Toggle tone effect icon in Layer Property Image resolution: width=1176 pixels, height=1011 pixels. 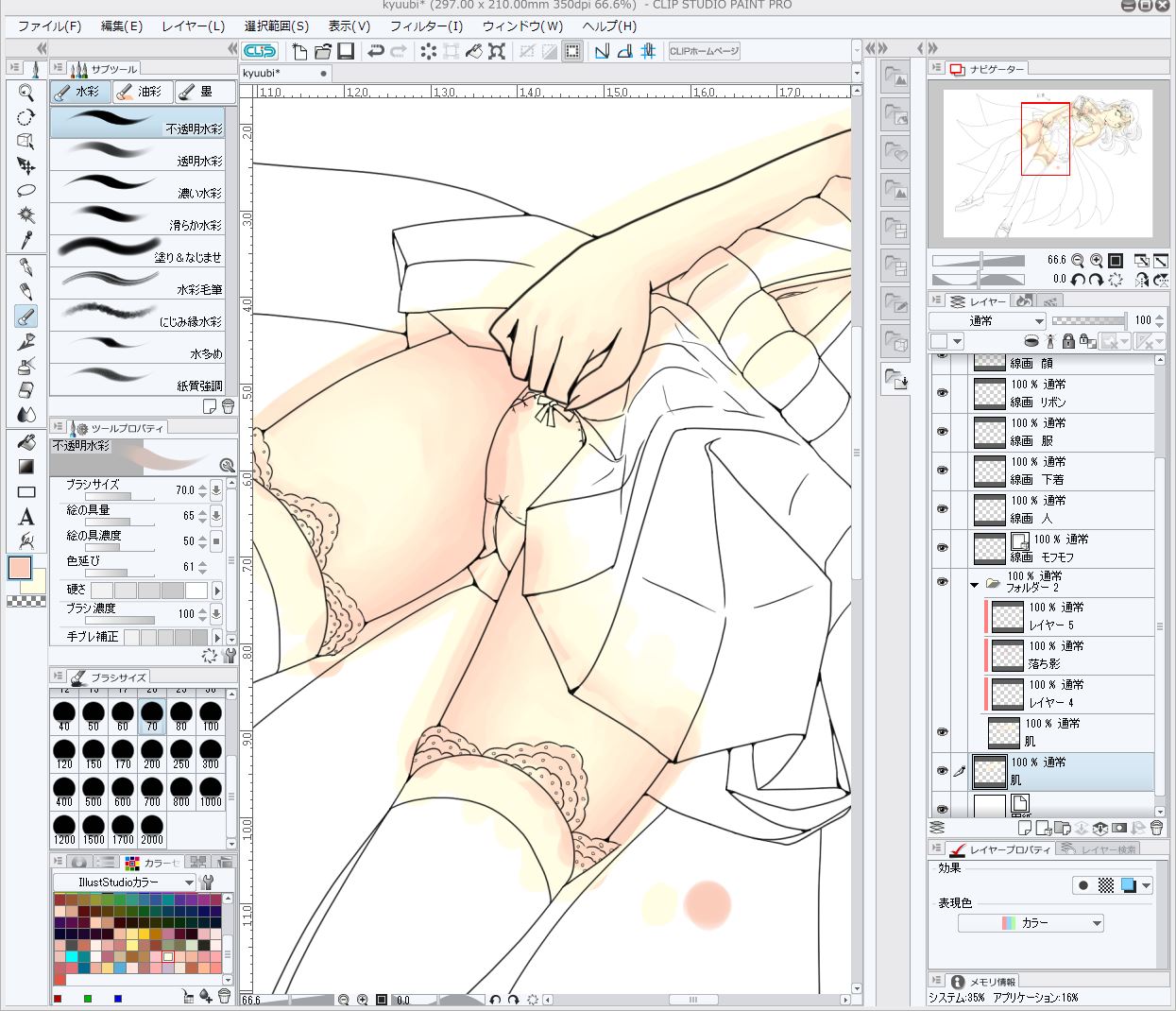(1106, 885)
